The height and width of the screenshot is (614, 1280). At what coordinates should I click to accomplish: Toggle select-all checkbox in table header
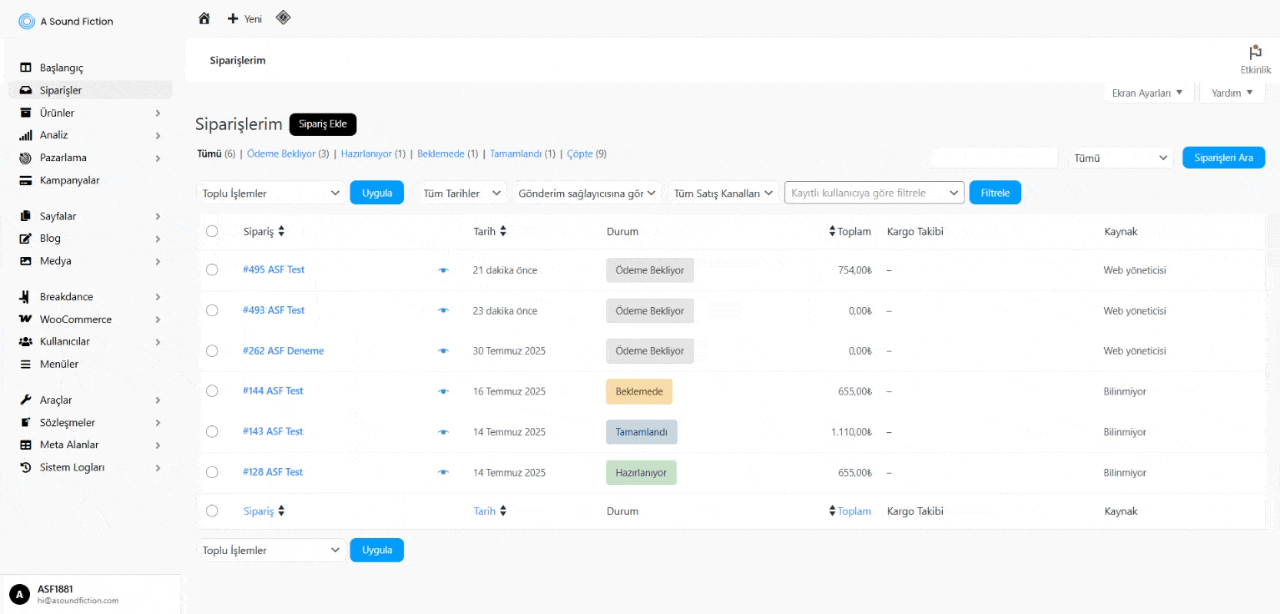(212, 231)
